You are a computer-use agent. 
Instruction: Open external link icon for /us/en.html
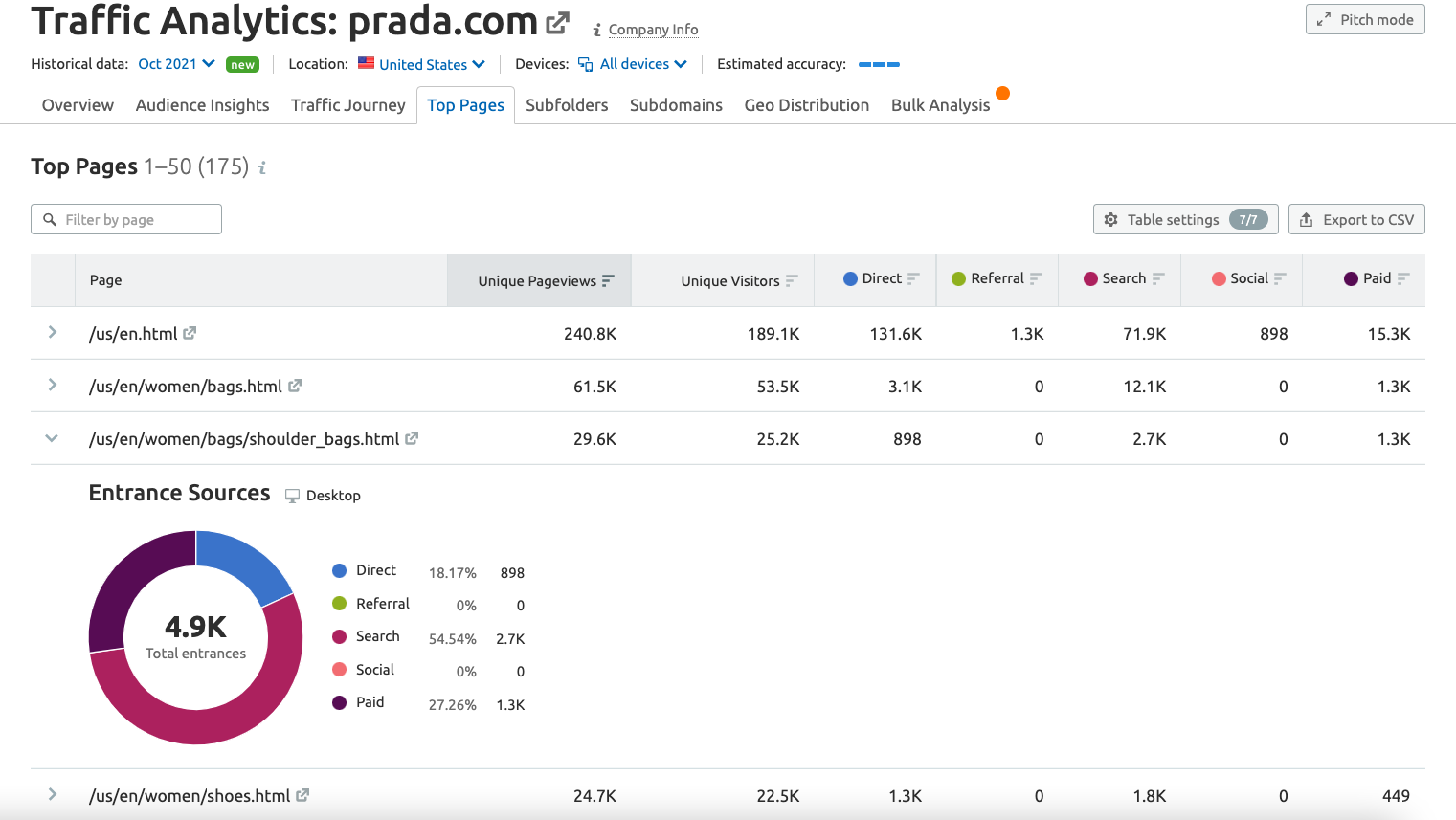[x=190, y=333]
